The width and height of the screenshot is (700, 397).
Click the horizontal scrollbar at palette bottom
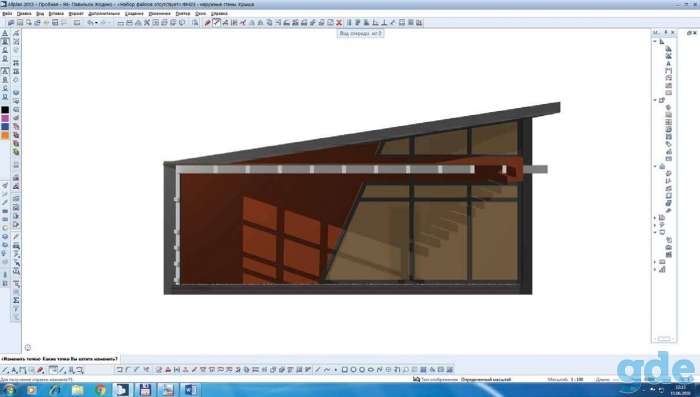pos(664,339)
